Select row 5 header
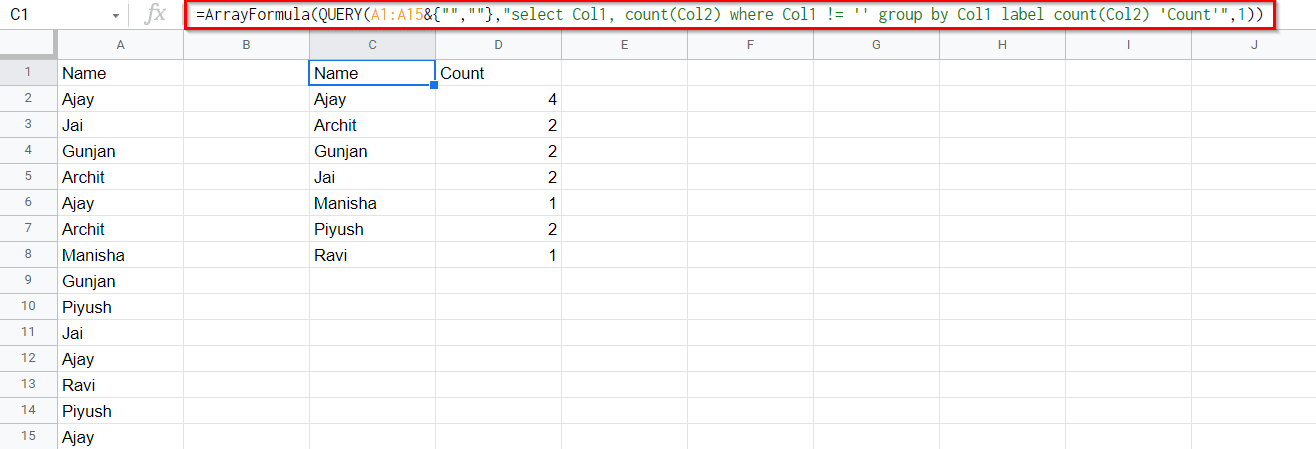1316x449 pixels. pos(28,177)
